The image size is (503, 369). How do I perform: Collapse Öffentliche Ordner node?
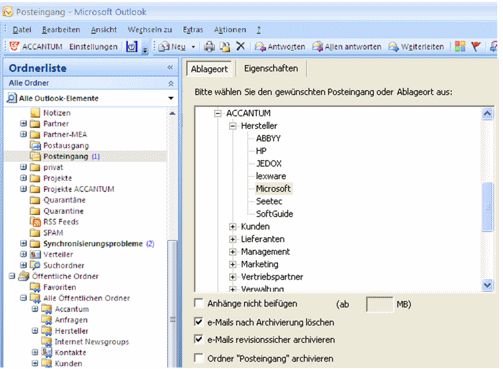[x=12, y=276]
